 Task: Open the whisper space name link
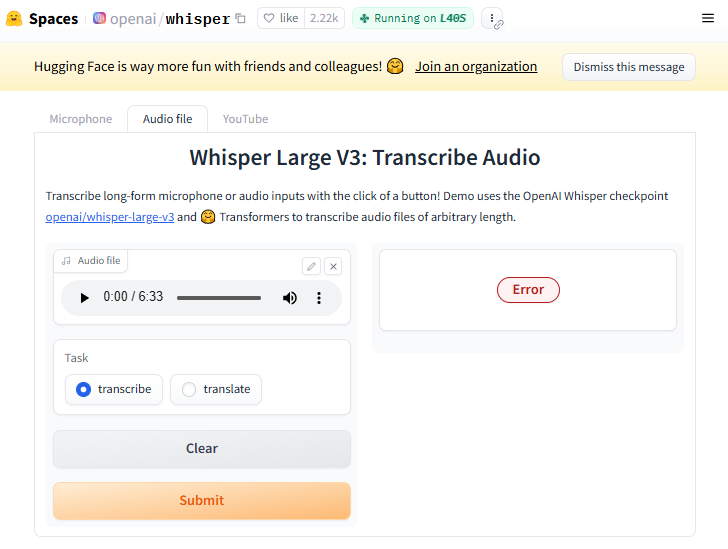(198, 19)
